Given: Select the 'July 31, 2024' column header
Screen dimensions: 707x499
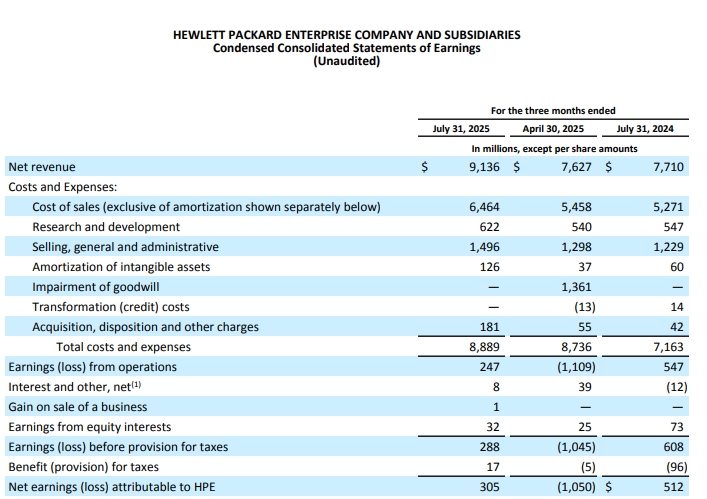Looking at the screenshot, I should pyautogui.click(x=645, y=129).
